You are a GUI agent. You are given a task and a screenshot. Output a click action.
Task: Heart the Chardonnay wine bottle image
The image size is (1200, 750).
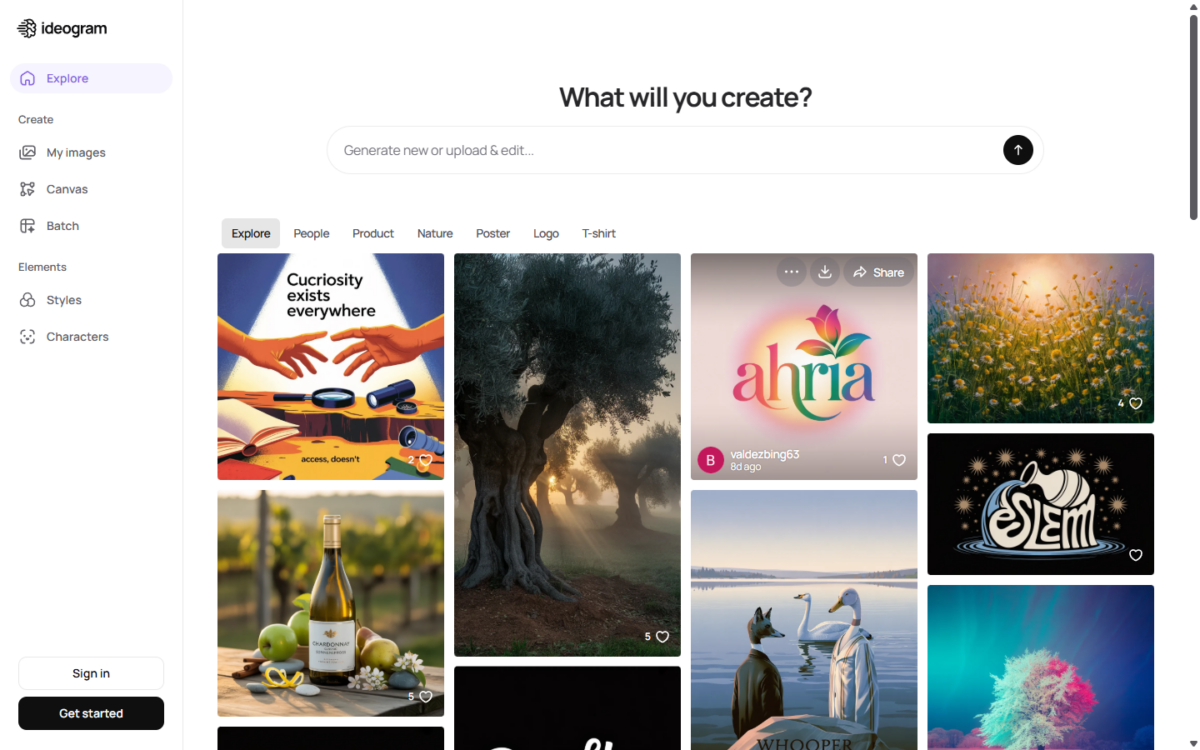(425, 696)
